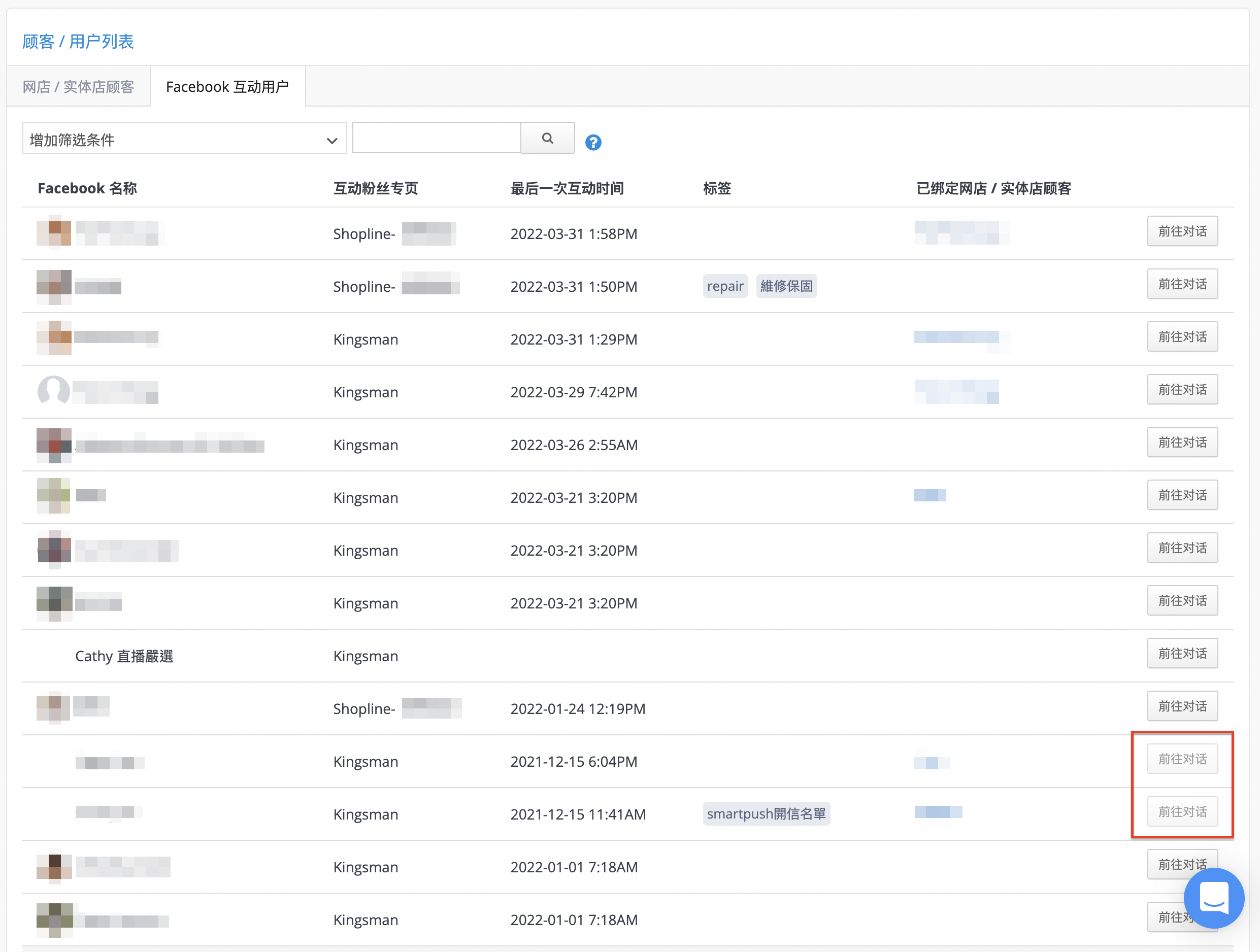Click the chevron arrow of the filter dropdown
1260x952 pixels.
tap(332, 141)
